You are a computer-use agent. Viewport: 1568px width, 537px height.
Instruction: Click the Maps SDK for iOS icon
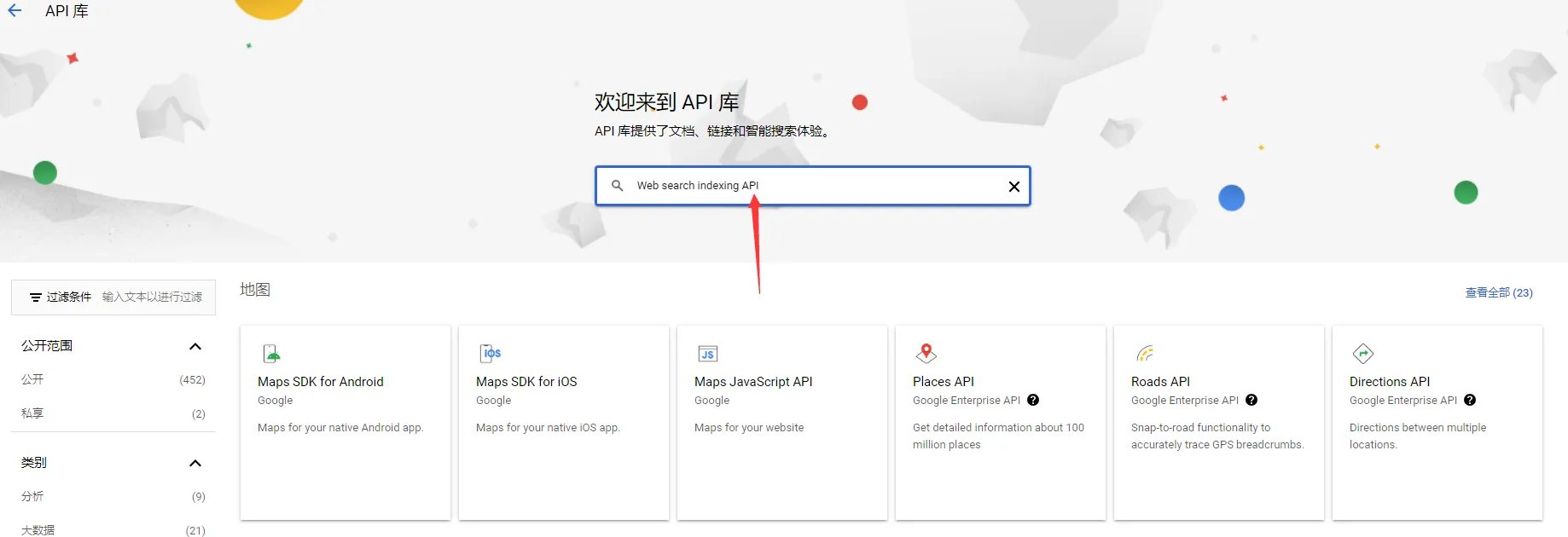[491, 353]
